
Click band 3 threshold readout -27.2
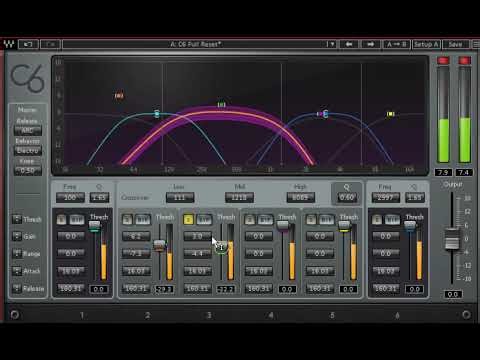(x=226, y=289)
